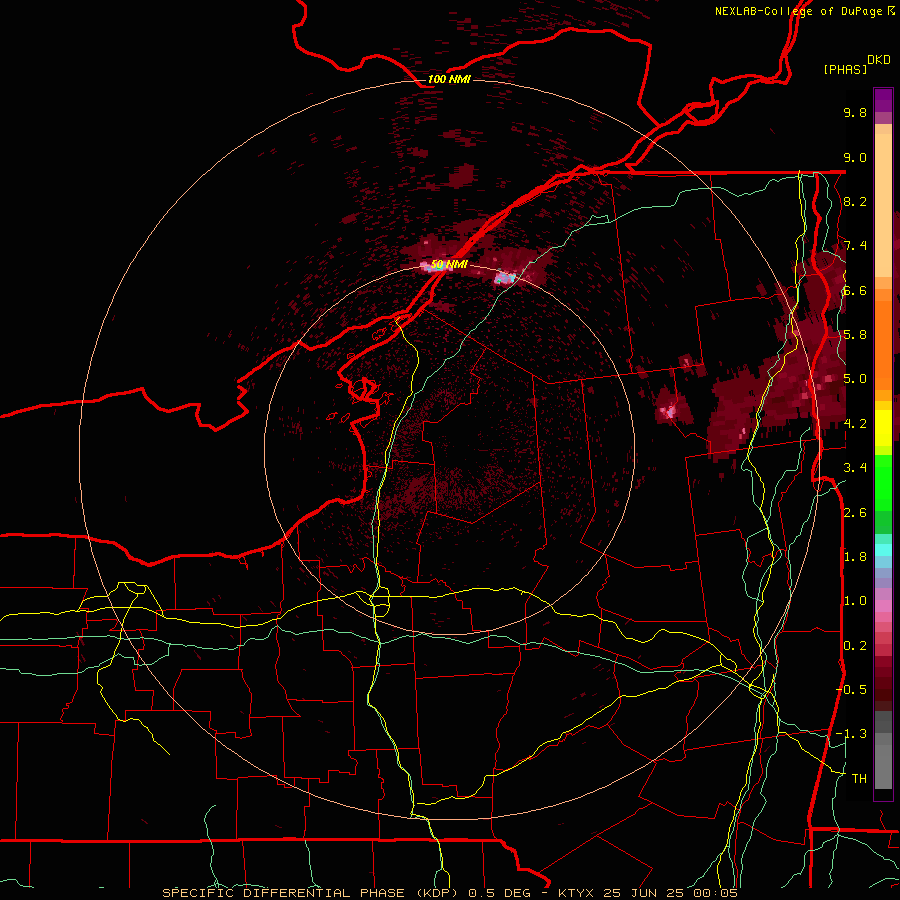
Task: Click the (KDP) product code in the caption
Action: tap(439, 893)
